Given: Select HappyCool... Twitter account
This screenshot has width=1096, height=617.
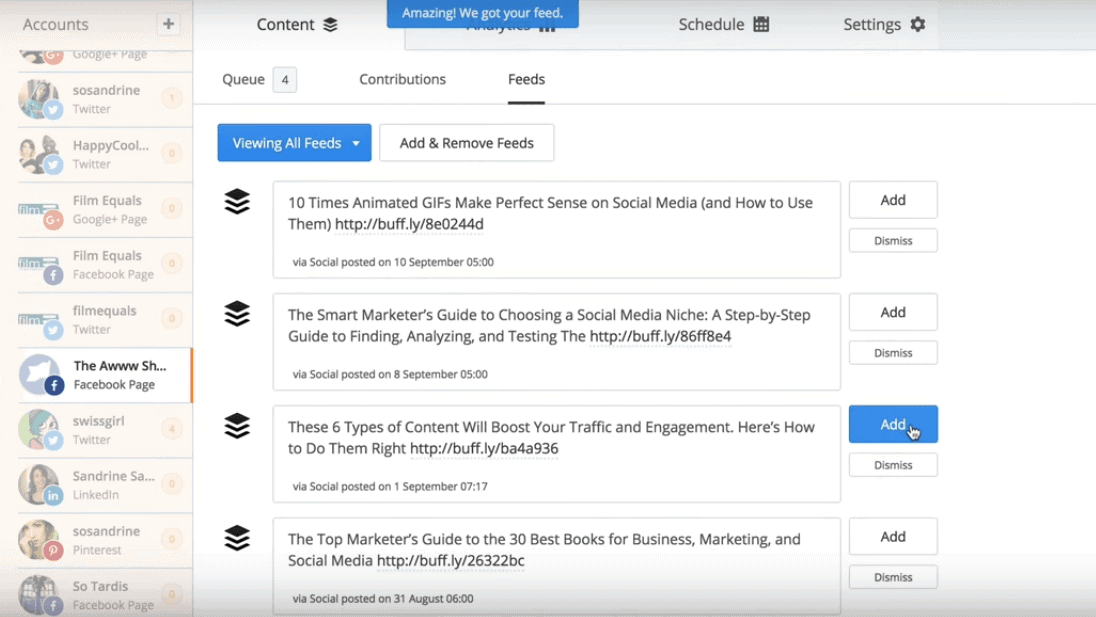Looking at the screenshot, I should 105,154.
